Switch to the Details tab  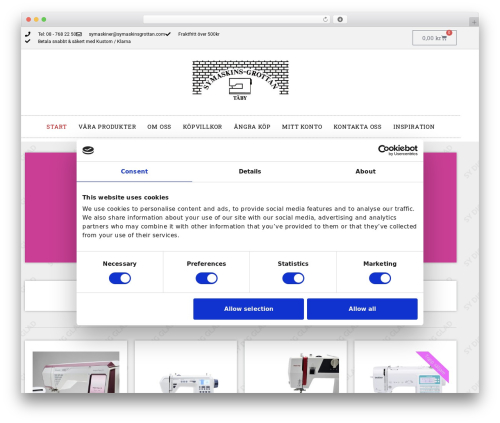click(250, 171)
